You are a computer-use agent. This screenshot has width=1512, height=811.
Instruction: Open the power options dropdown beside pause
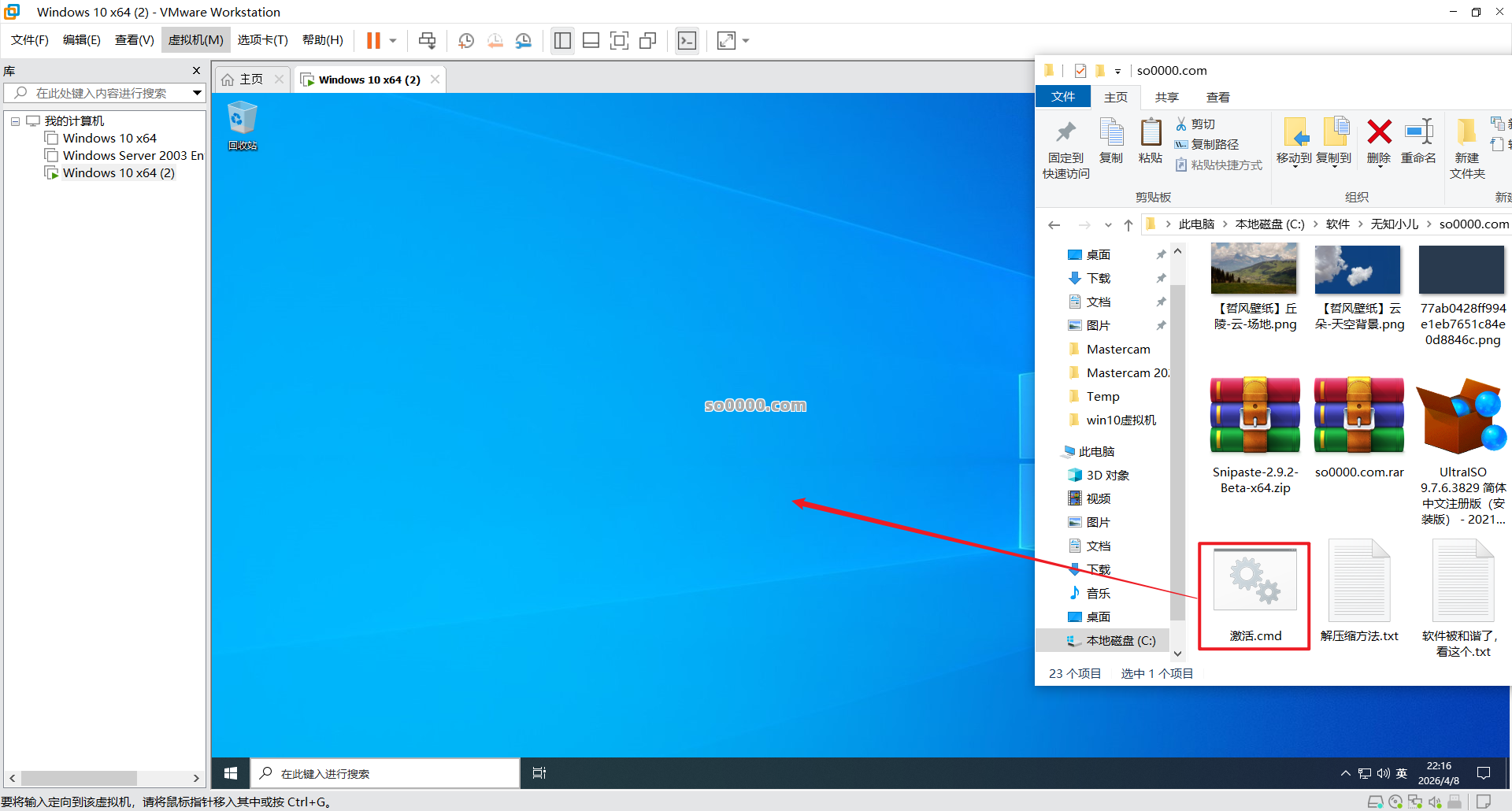[393, 41]
